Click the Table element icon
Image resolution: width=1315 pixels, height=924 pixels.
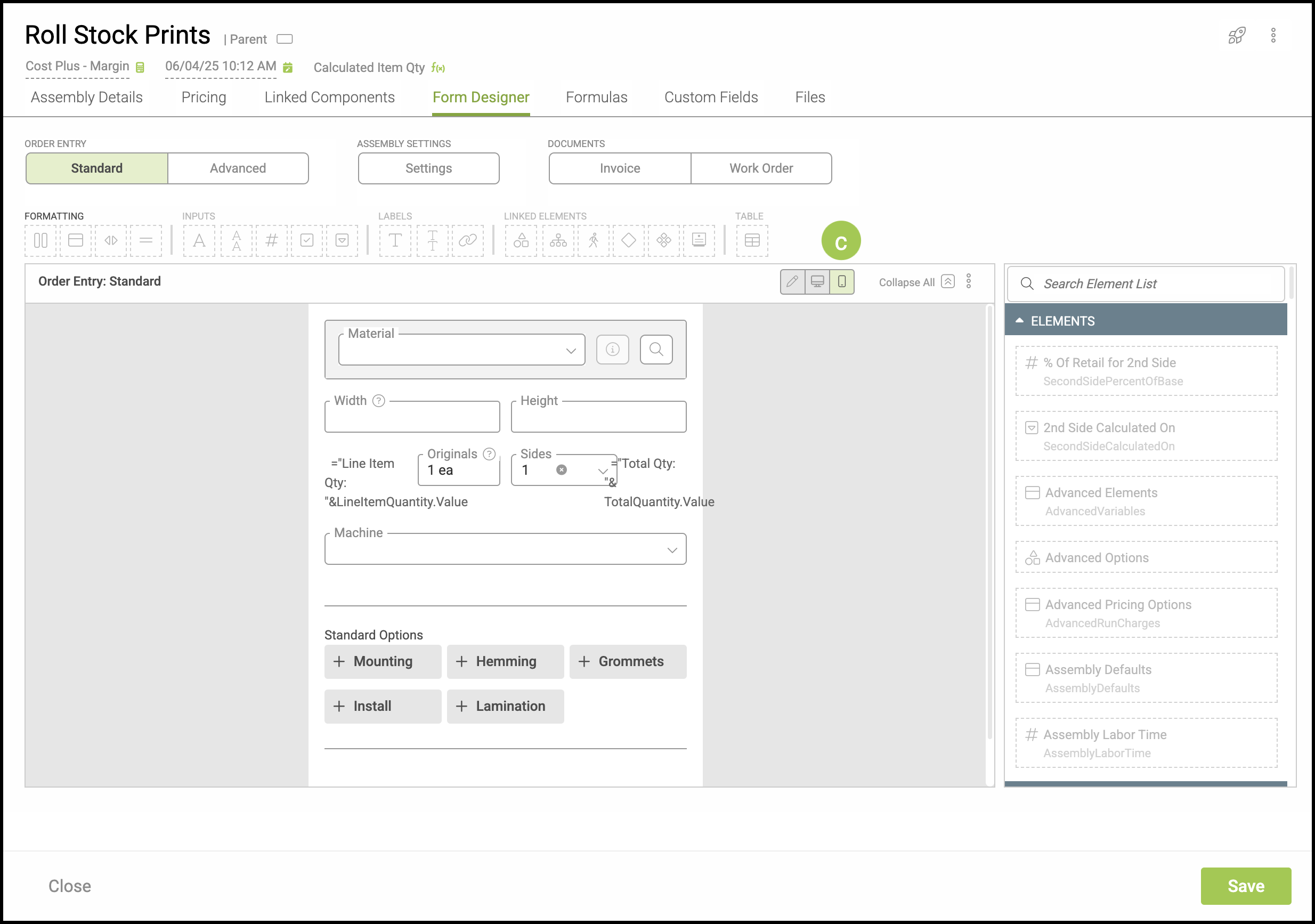tap(751, 240)
